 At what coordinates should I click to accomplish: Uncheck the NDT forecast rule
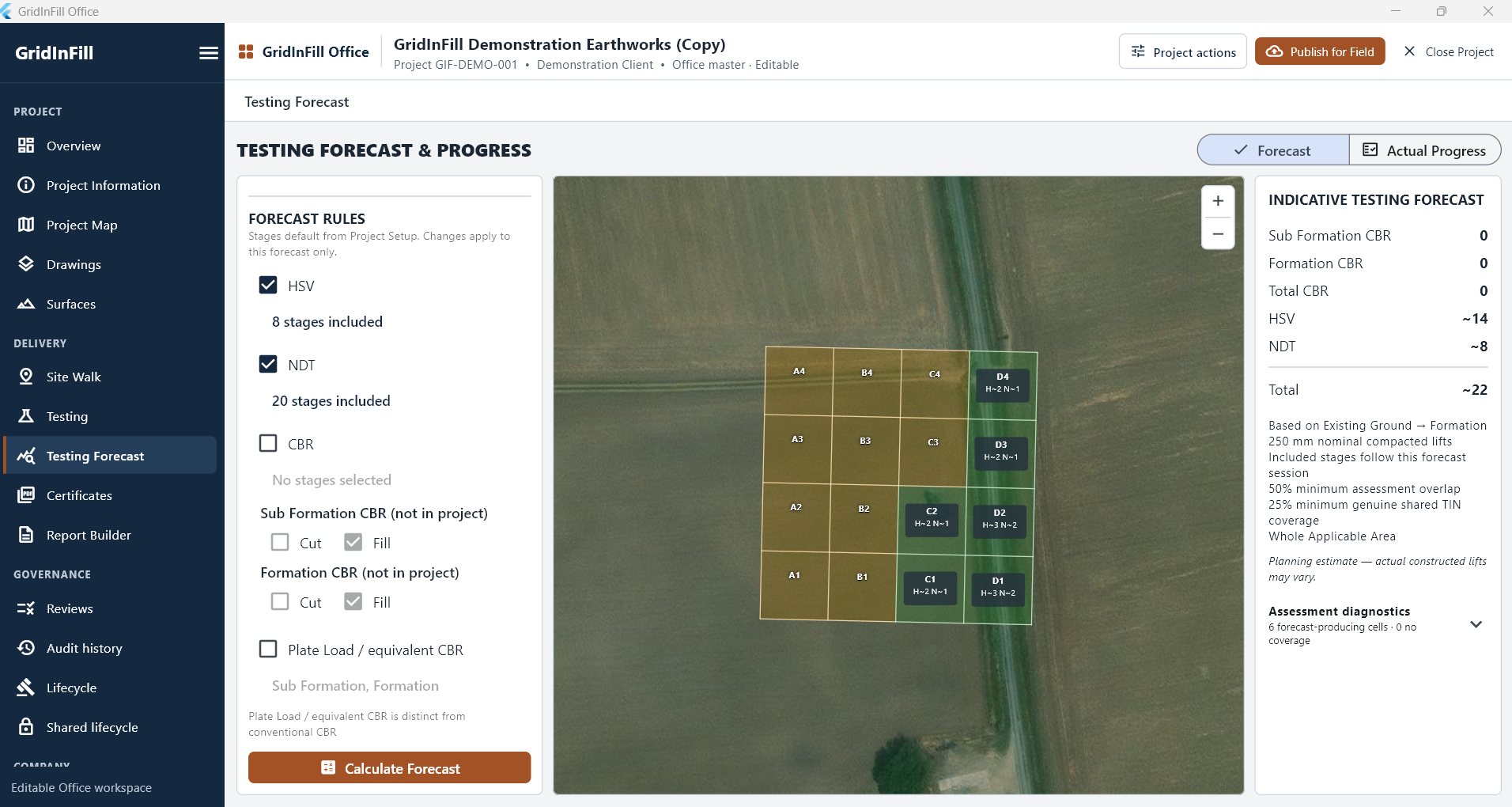(268, 364)
